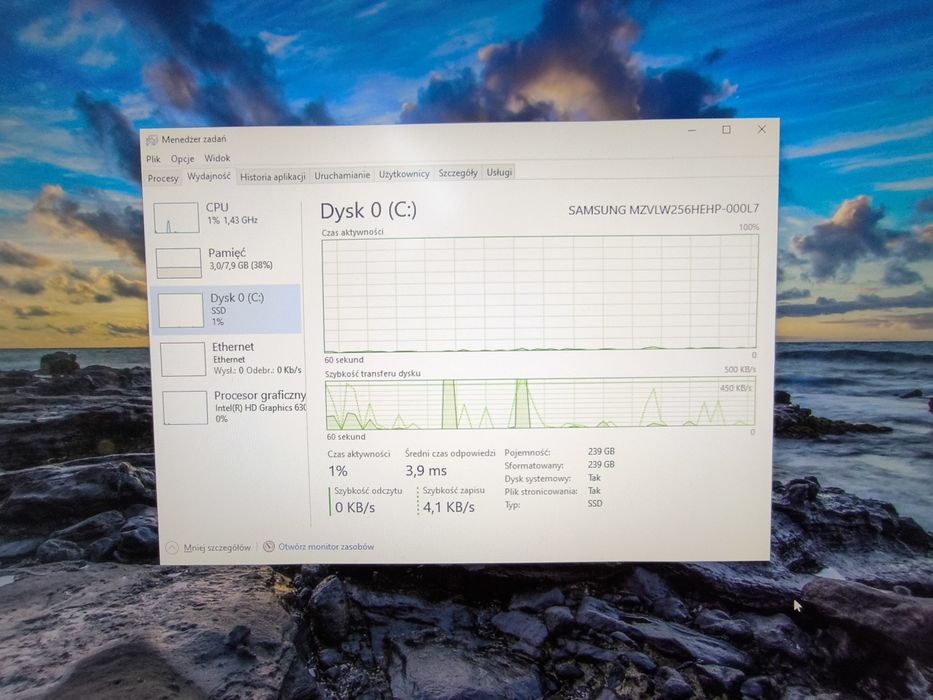Image resolution: width=933 pixels, height=700 pixels.
Task: Click Mniej szczegółów button
Action: (x=209, y=548)
